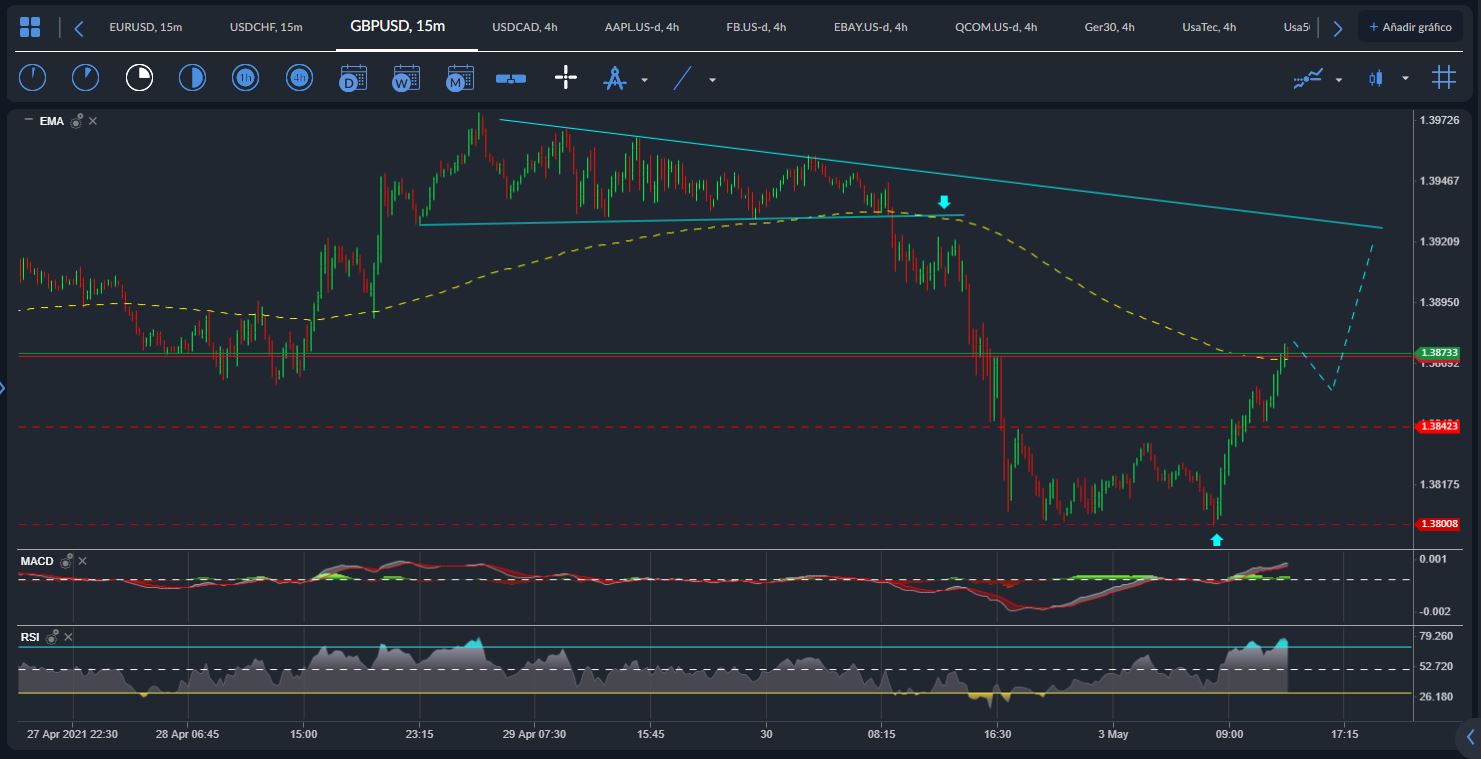Click the red 1.38423 price level label
The width and height of the screenshot is (1481, 759).
point(1439,427)
